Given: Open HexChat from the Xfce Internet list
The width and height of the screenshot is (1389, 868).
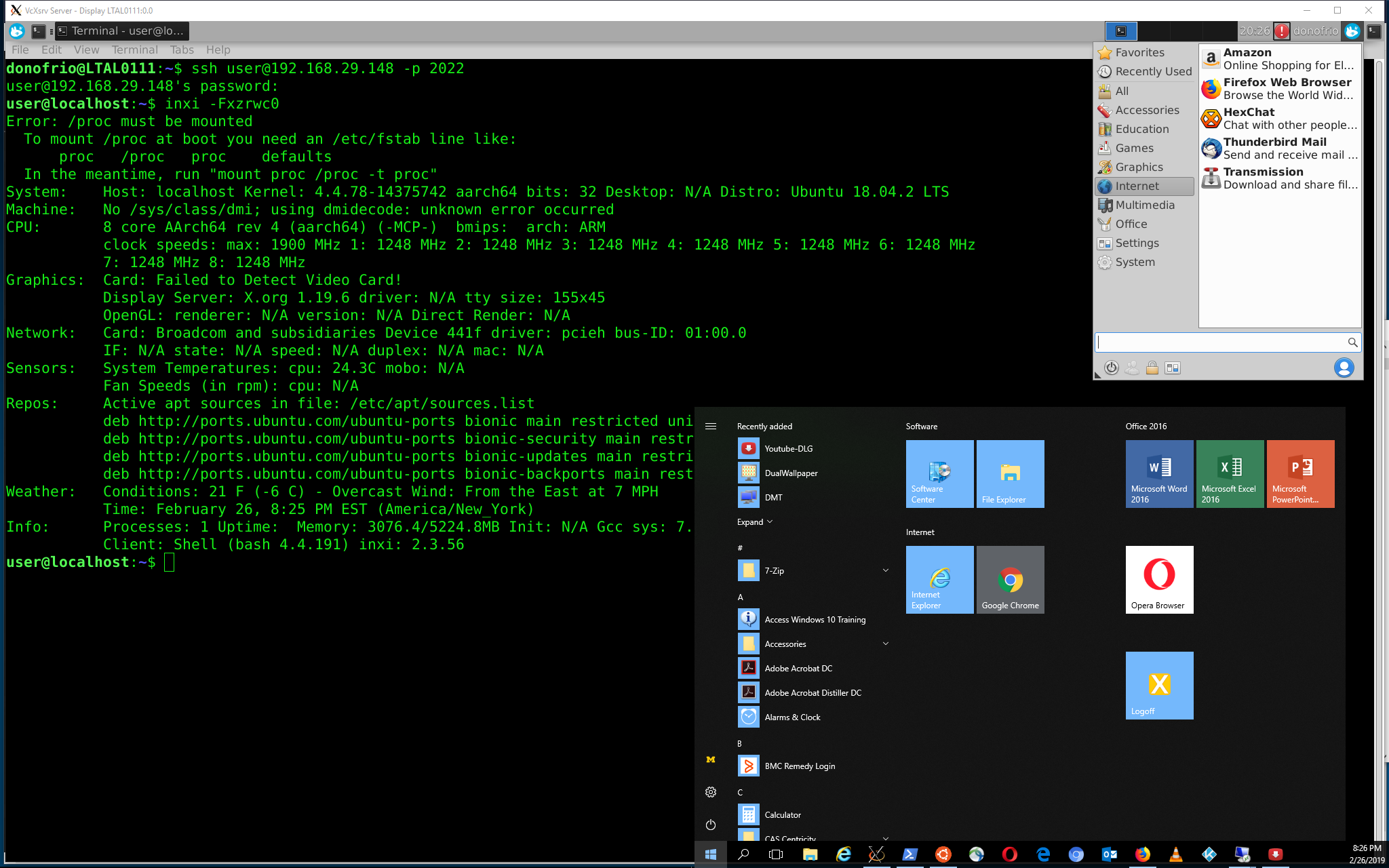Looking at the screenshot, I should click(1280, 119).
